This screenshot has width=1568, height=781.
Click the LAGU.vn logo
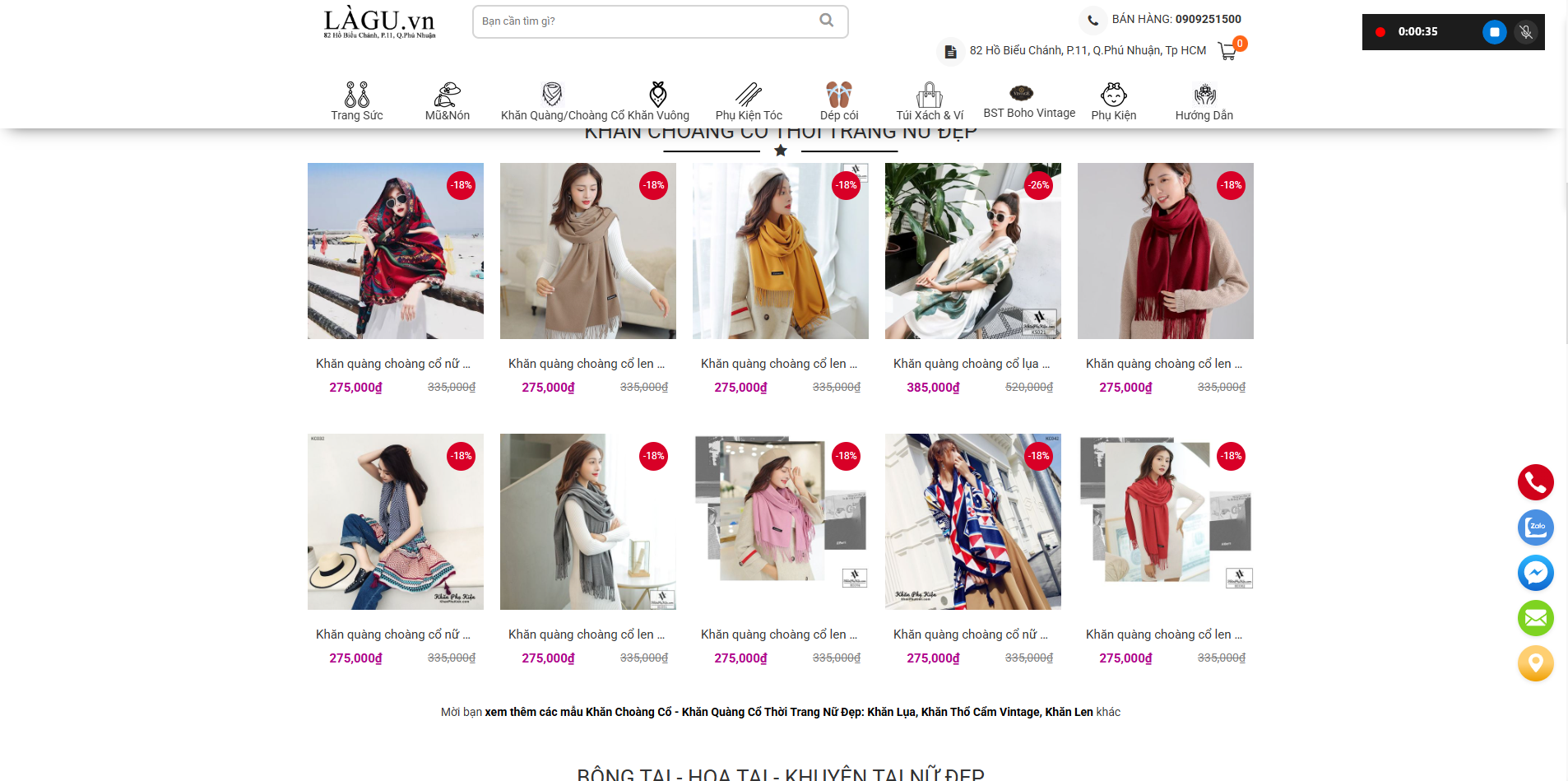(x=379, y=22)
